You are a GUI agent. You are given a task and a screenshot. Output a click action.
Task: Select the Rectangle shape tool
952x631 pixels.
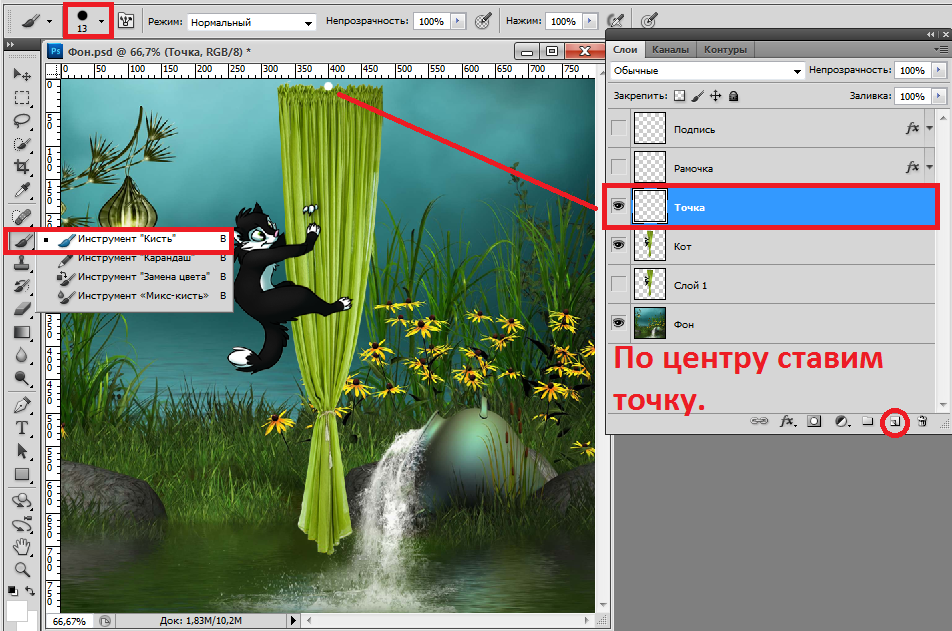pyautogui.click(x=22, y=474)
